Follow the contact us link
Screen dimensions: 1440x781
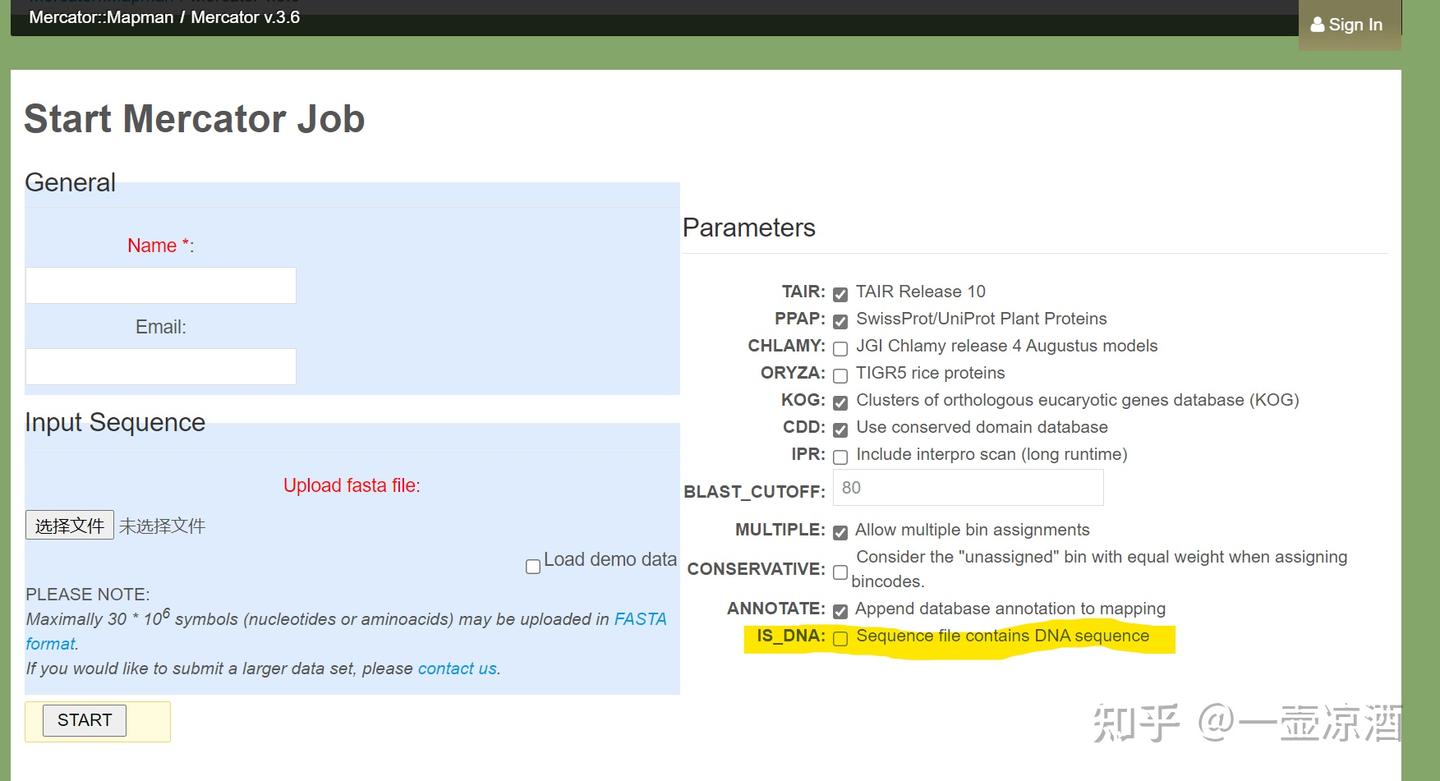point(456,668)
